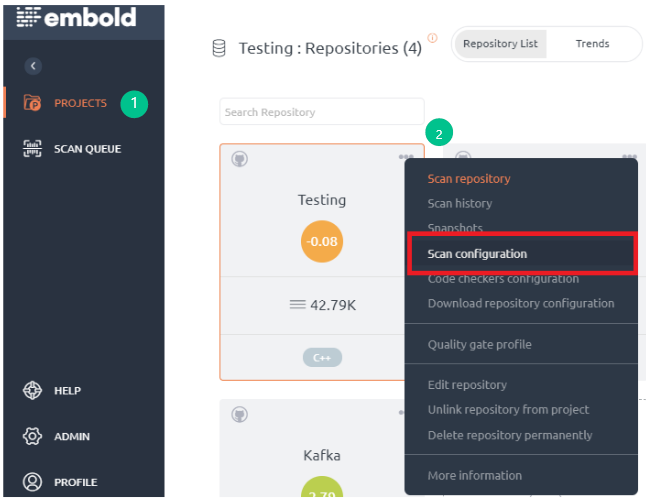Viewport: 646px width, 498px height.
Task: Click the Search Repository field
Action: click(x=322, y=112)
